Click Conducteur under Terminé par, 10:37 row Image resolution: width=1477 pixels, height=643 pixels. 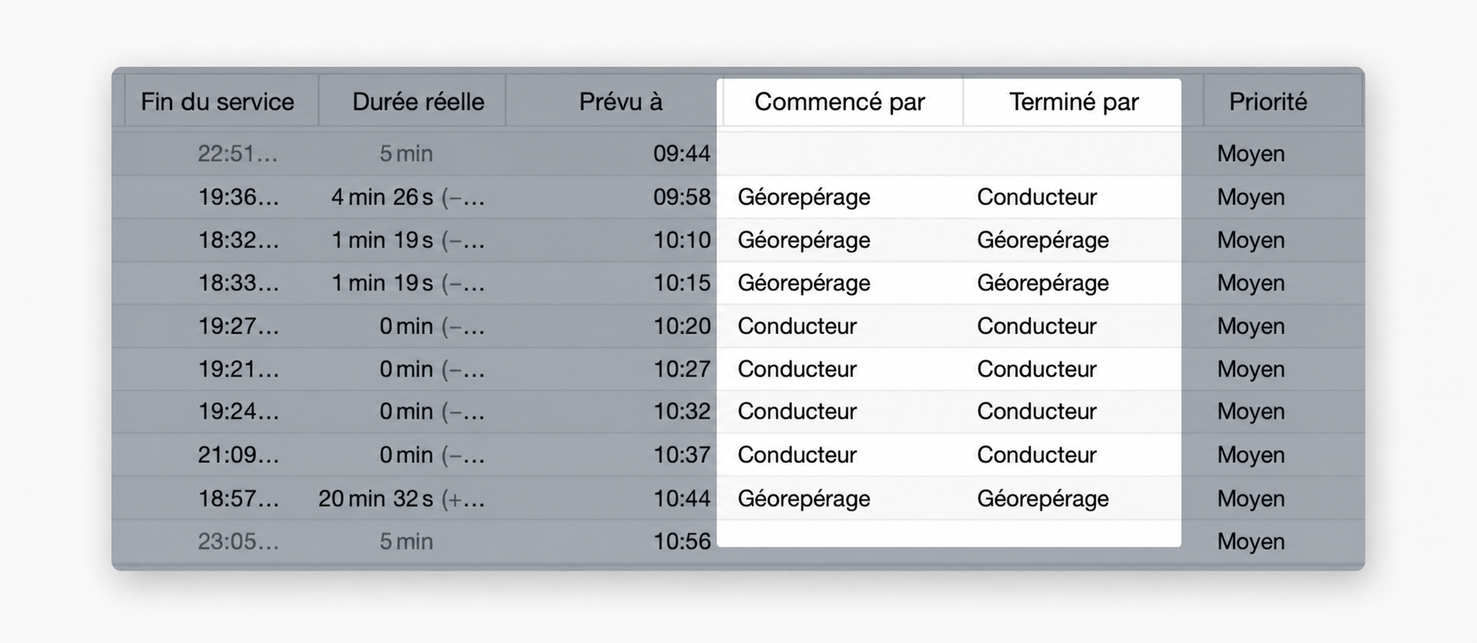(x=1037, y=455)
